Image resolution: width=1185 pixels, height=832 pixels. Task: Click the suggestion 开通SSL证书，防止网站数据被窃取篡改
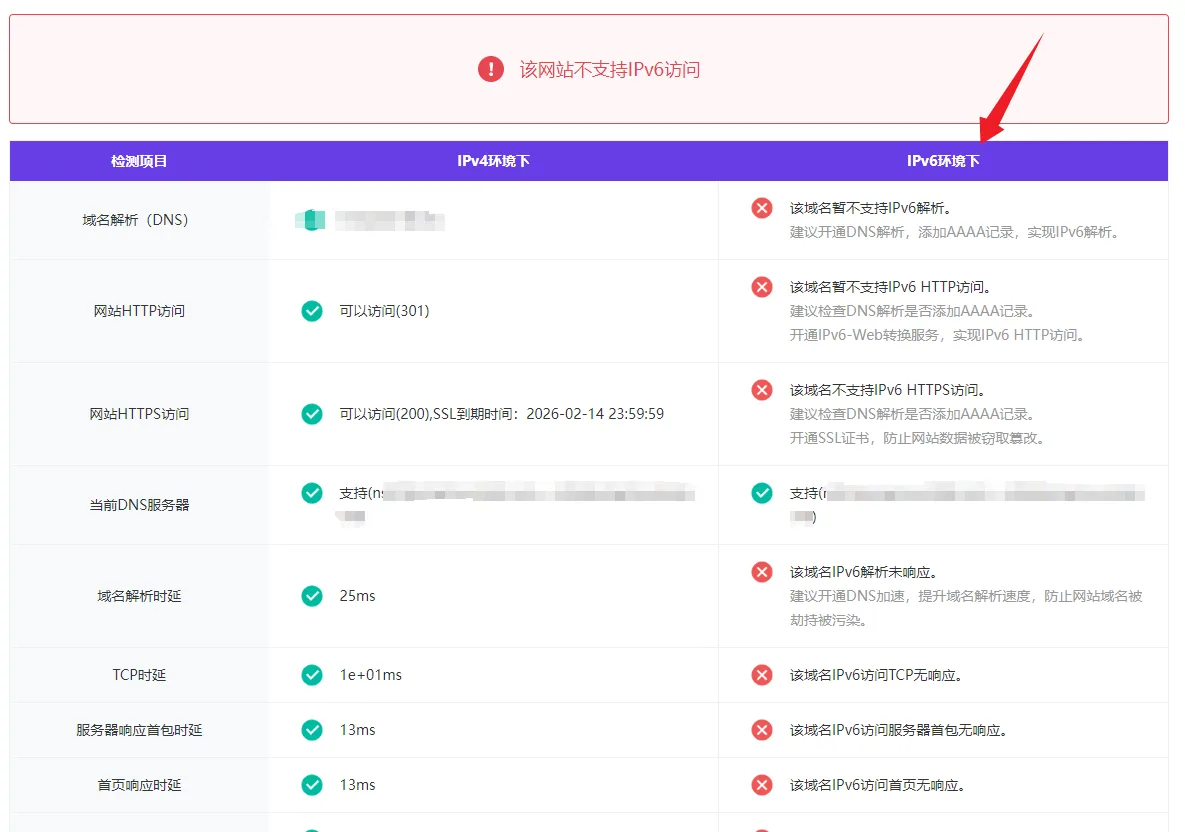coord(917,438)
